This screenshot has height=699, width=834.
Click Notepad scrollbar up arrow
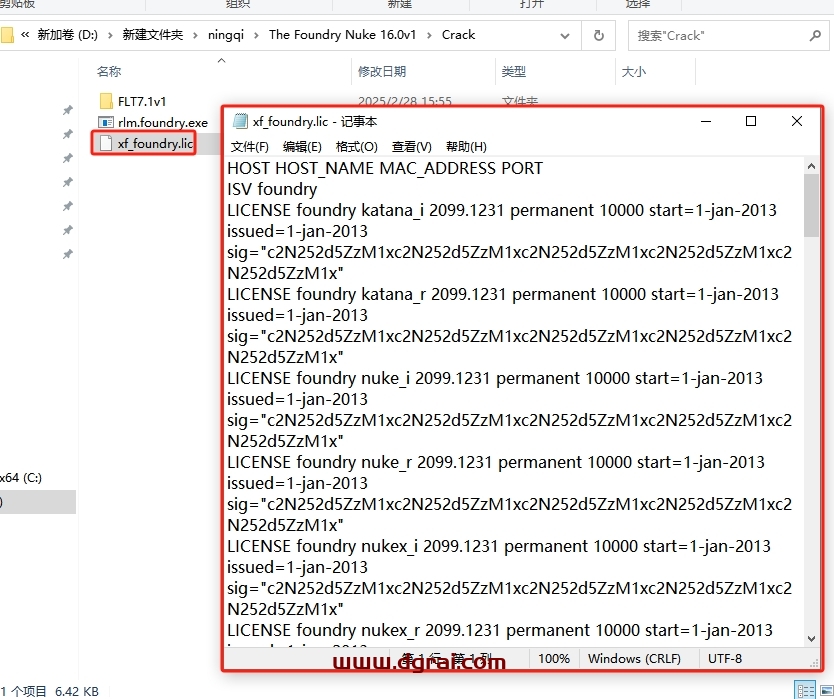(811, 166)
